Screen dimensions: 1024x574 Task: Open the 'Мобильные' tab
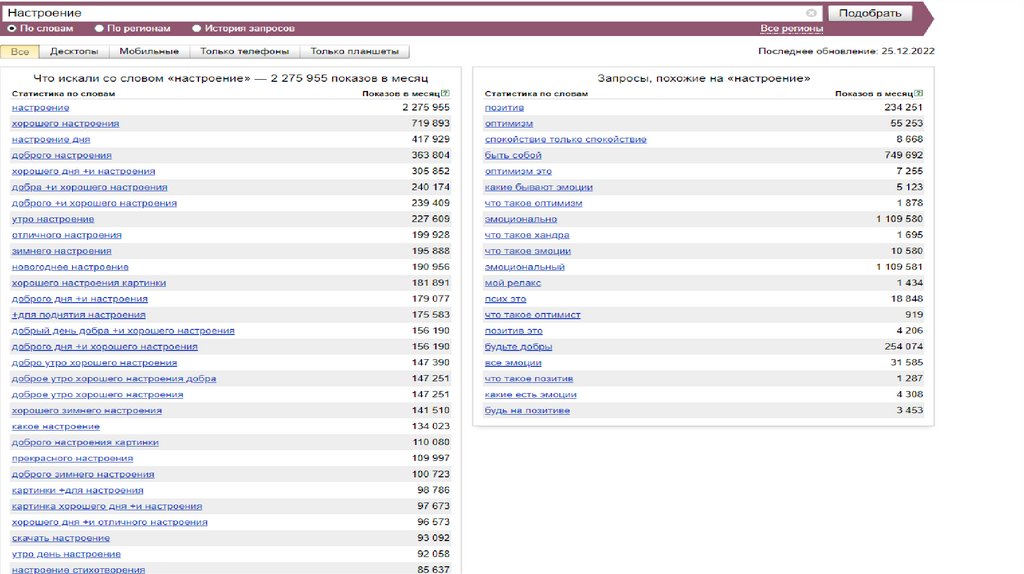149,51
